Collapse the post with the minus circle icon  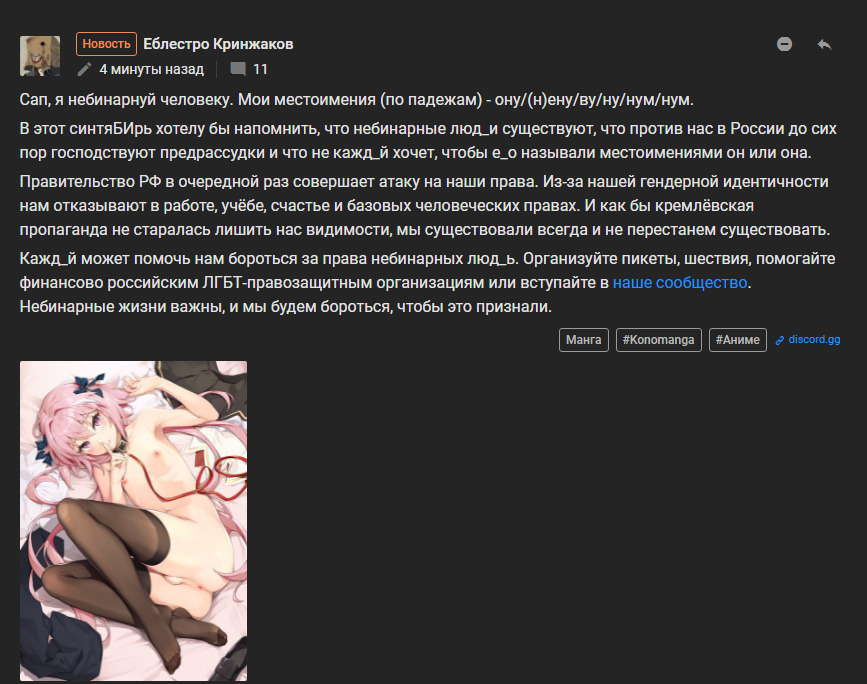(784, 44)
